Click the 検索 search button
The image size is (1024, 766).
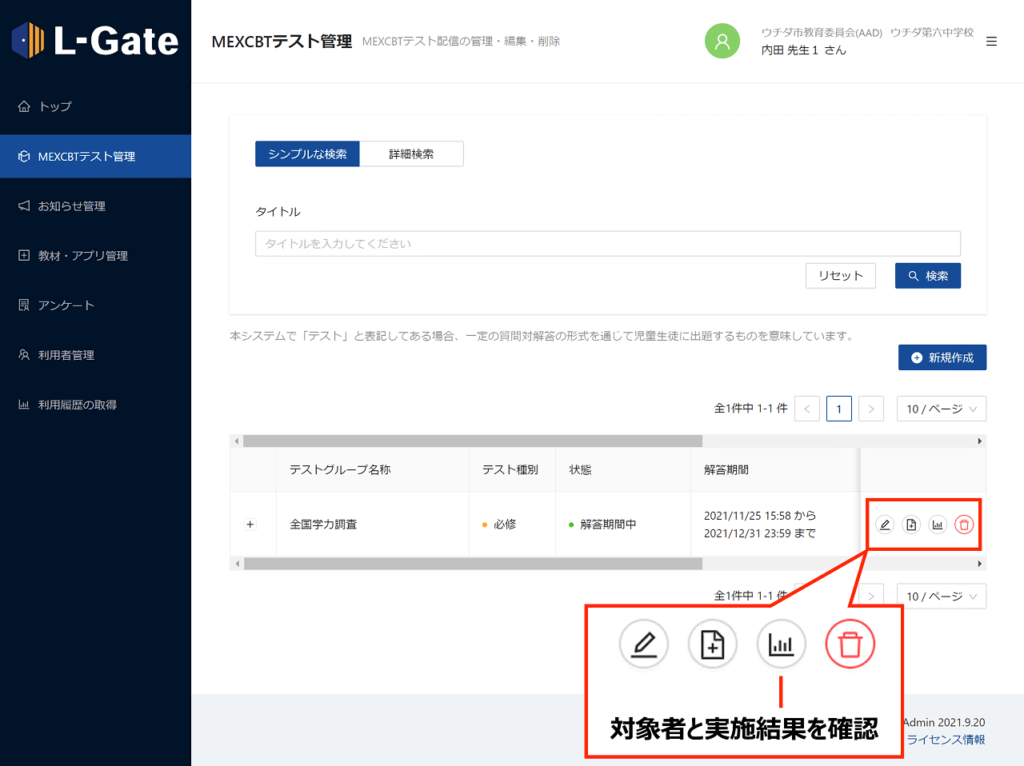tap(927, 276)
